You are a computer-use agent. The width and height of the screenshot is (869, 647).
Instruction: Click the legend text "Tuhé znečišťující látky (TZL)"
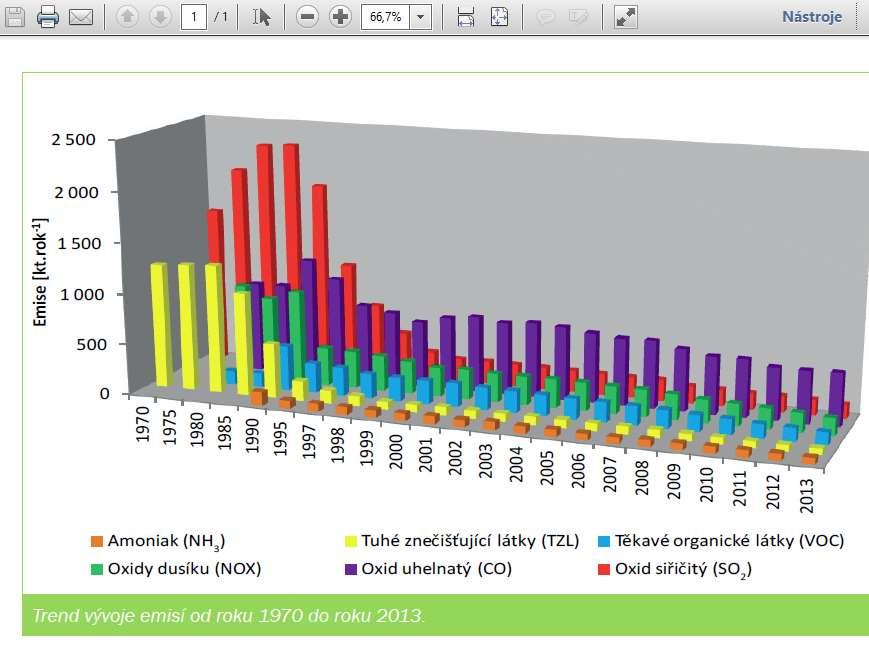(470, 541)
